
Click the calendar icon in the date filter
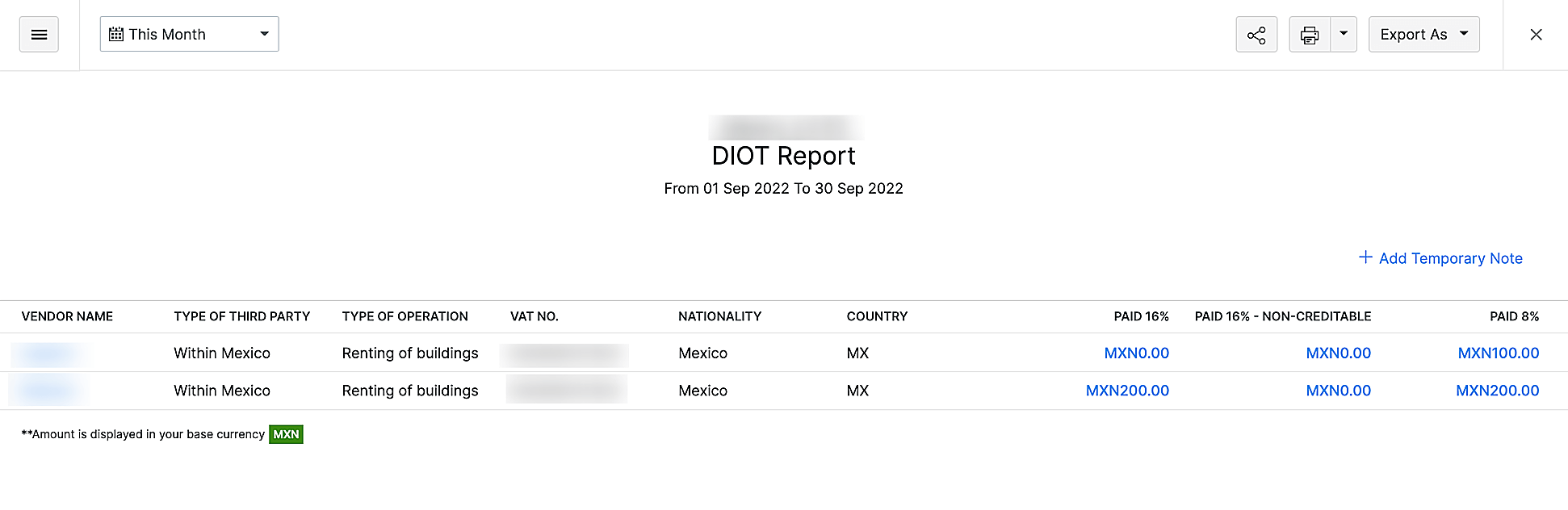point(118,33)
